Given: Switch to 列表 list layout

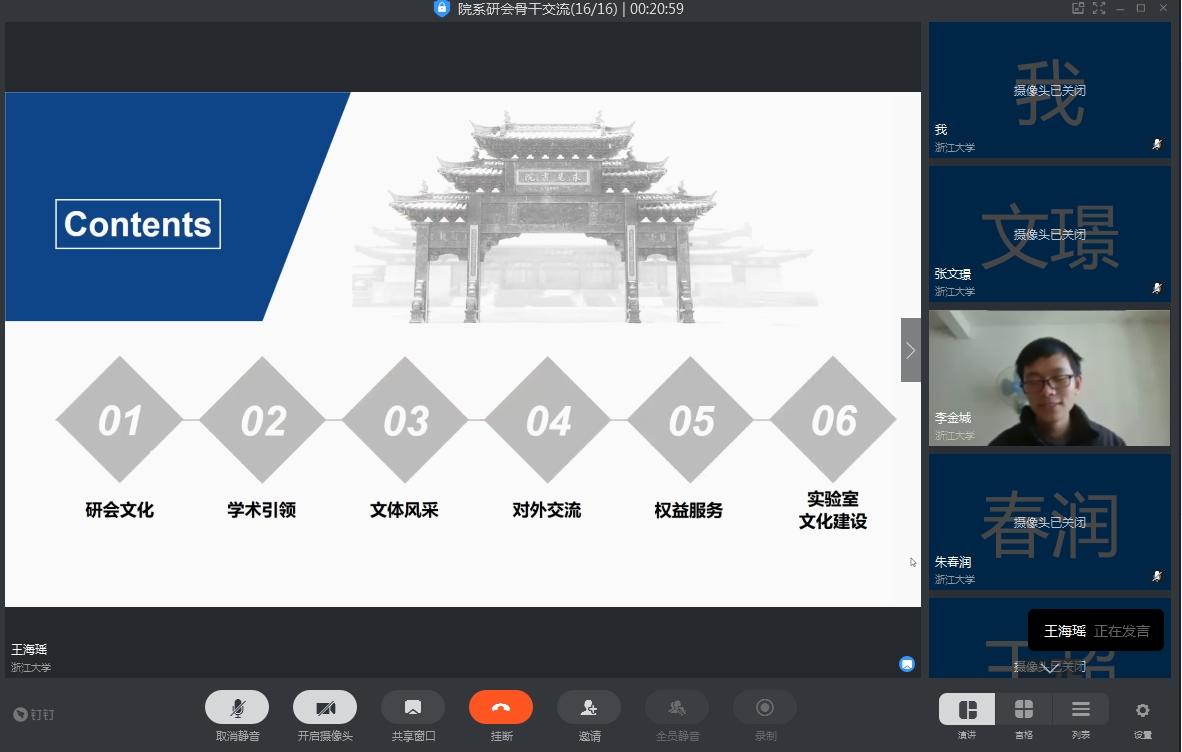Looking at the screenshot, I should pyautogui.click(x=1081, y=710).
